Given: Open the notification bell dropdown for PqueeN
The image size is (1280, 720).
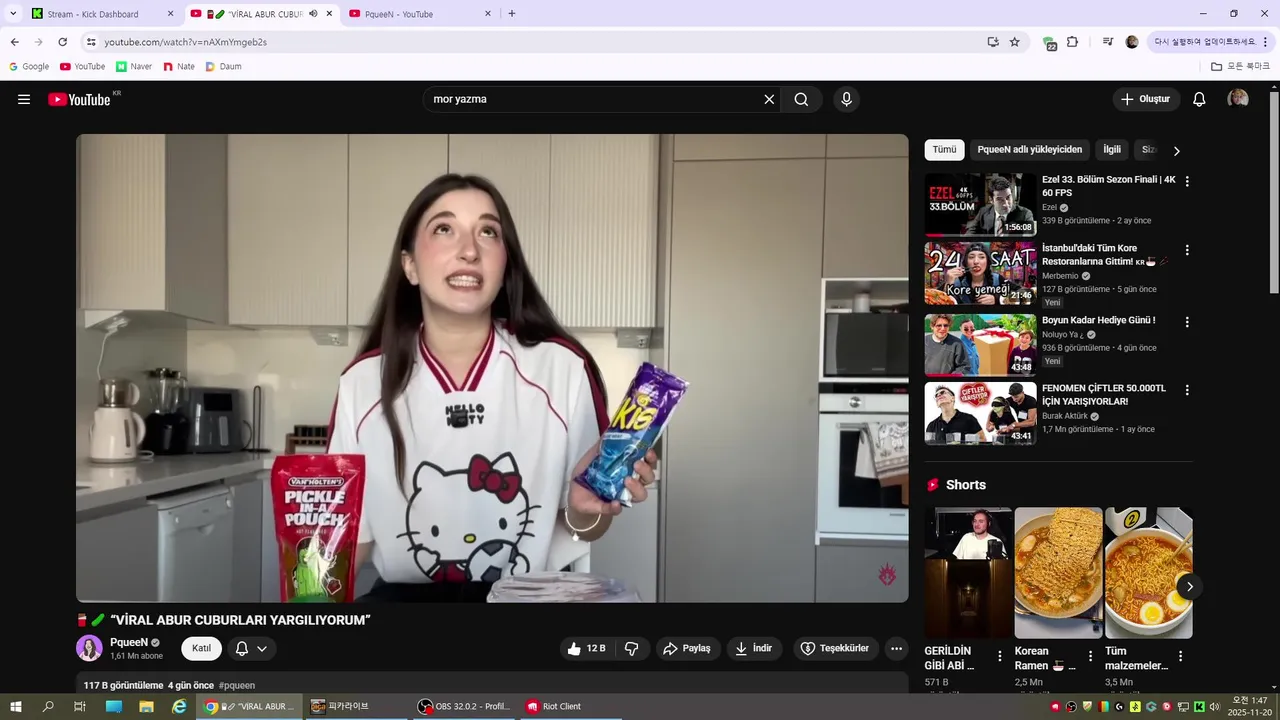Looking at the screenshot, I should [x=251, y=648].
